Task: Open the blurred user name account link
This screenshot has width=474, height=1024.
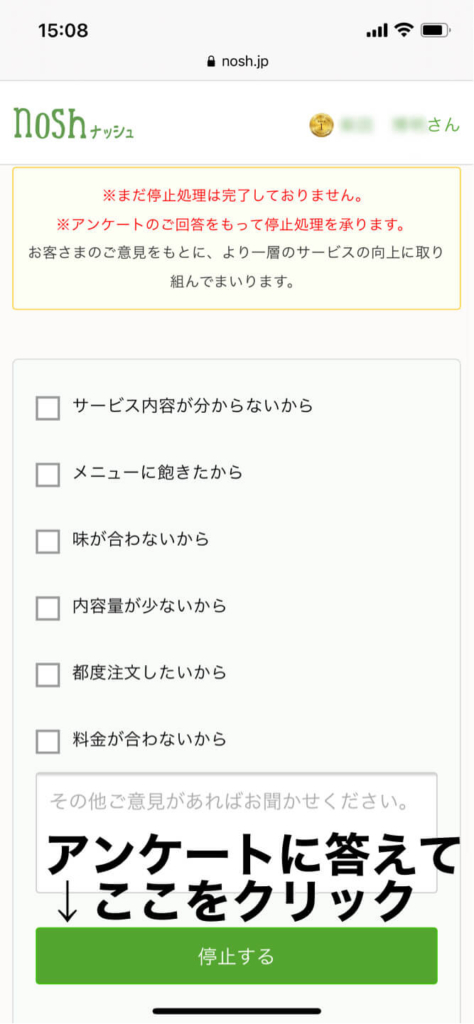Action: click(400, 125)
